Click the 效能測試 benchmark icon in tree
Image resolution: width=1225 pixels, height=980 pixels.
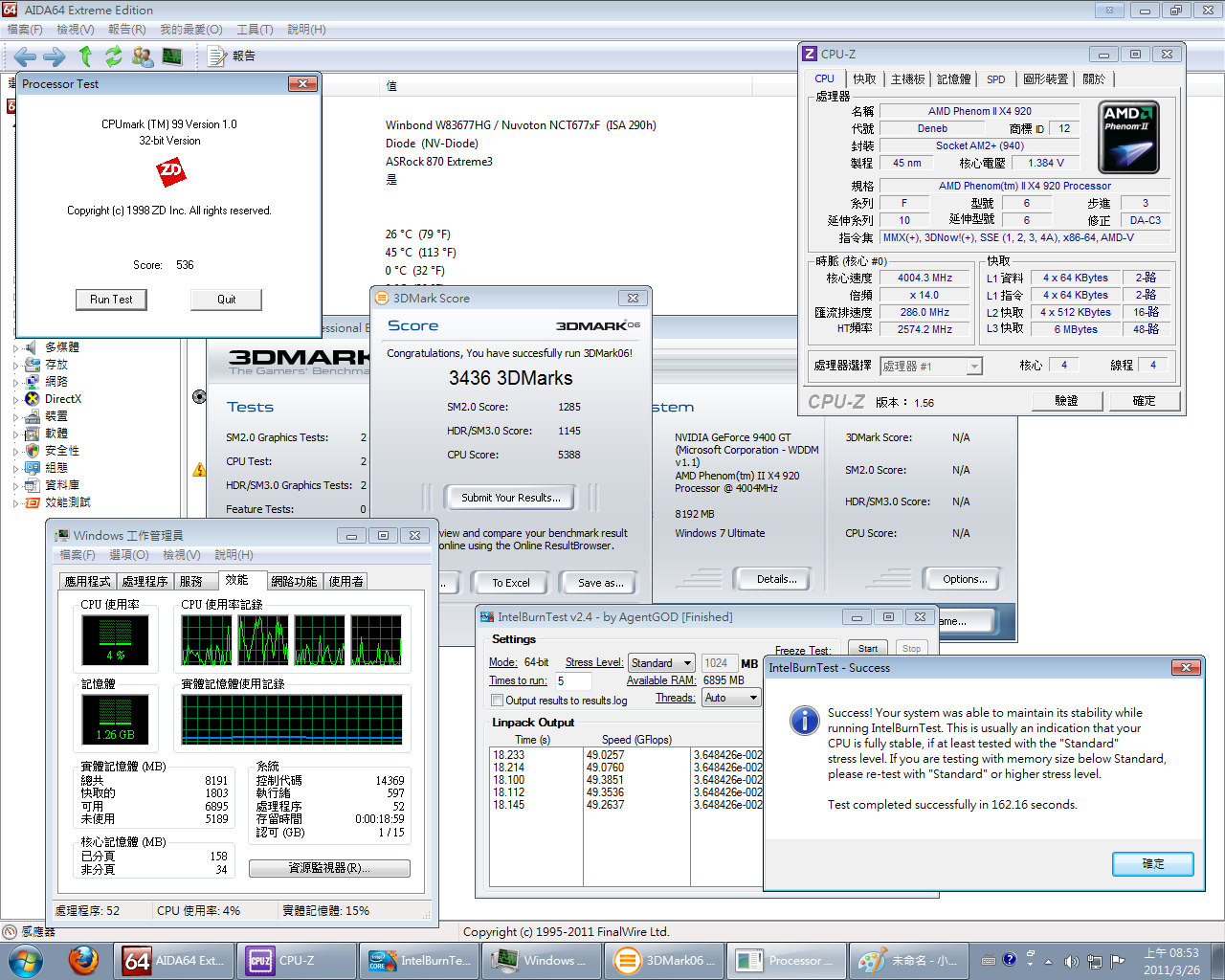pyautogui.click(x=33, y=502)
